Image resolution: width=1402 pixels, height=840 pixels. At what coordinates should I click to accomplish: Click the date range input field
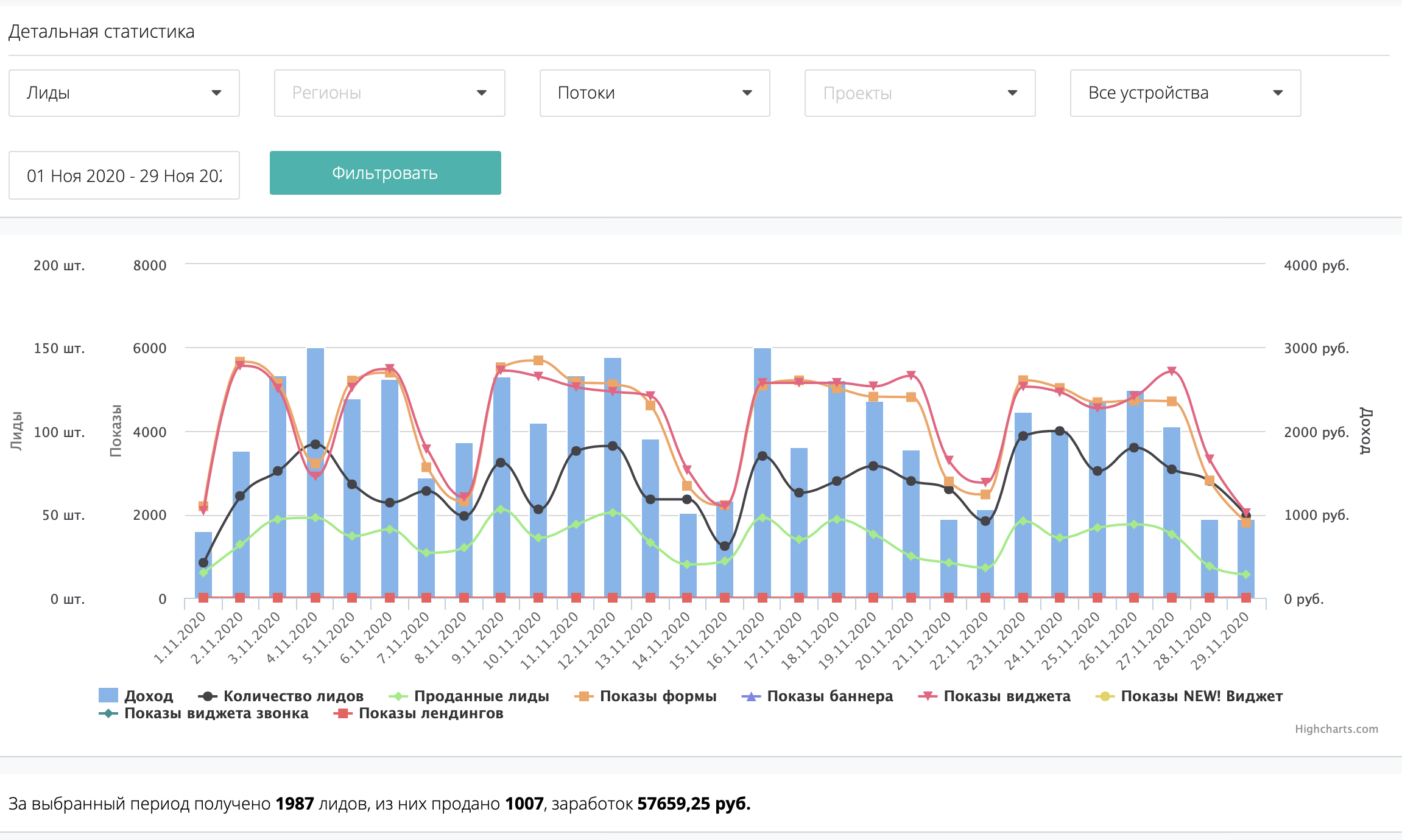pyautogui.click(x=124, y=175)
